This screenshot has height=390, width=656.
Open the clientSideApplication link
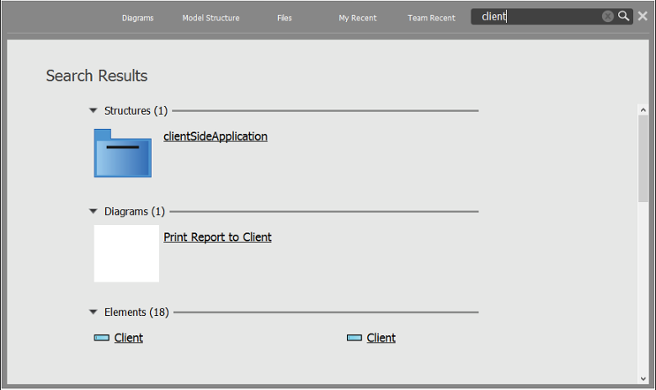215,136
